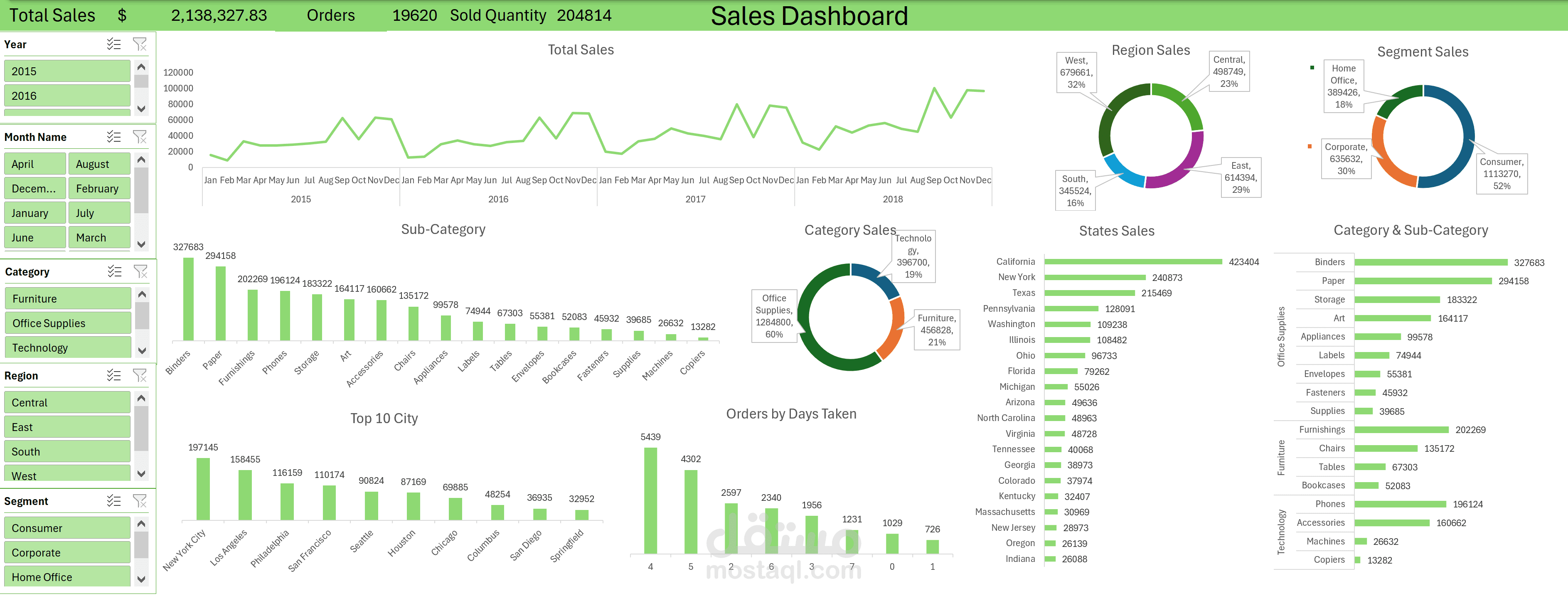Click multi-select icon on Year slicer

click(114, 44)
